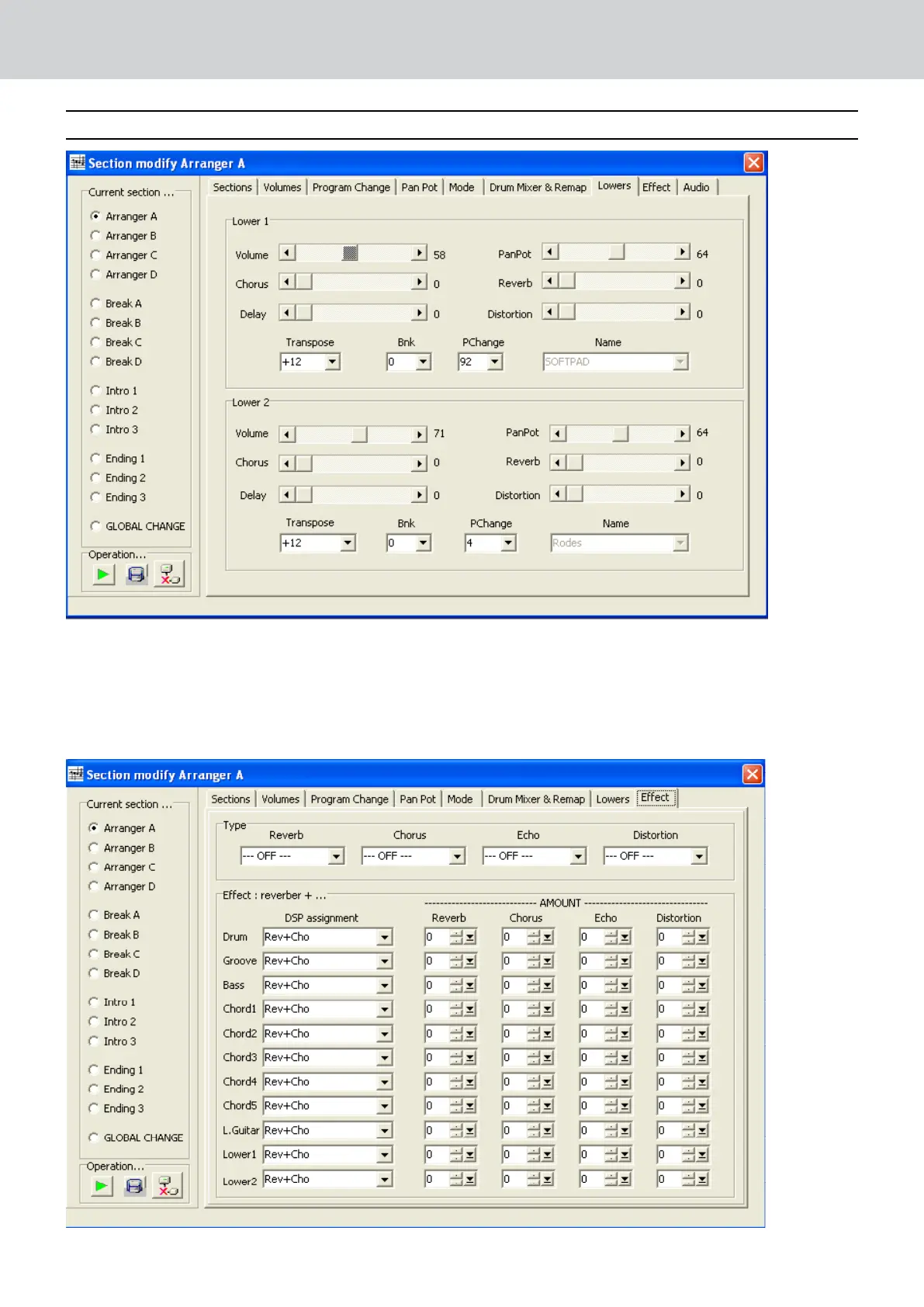924x1307 pixels.
Task: Click red-X cancel icon in upper window
Action: point(168,574)
